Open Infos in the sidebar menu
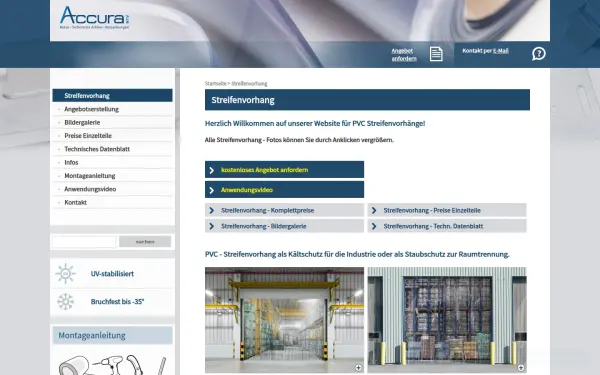 point(112,163)
